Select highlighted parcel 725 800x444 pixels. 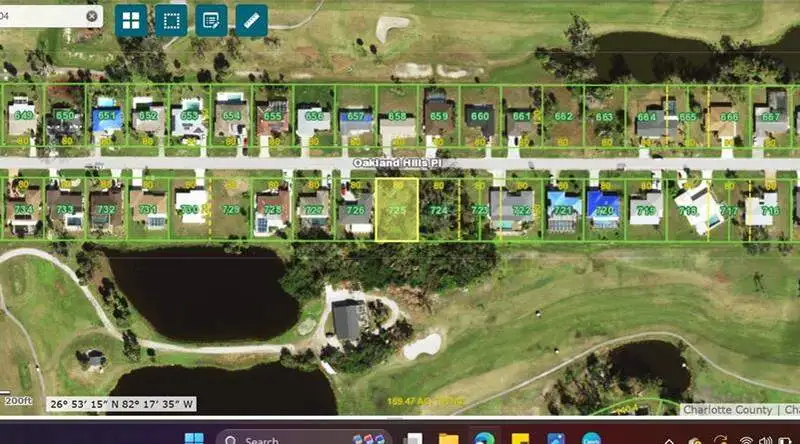[x=397, y=211]
